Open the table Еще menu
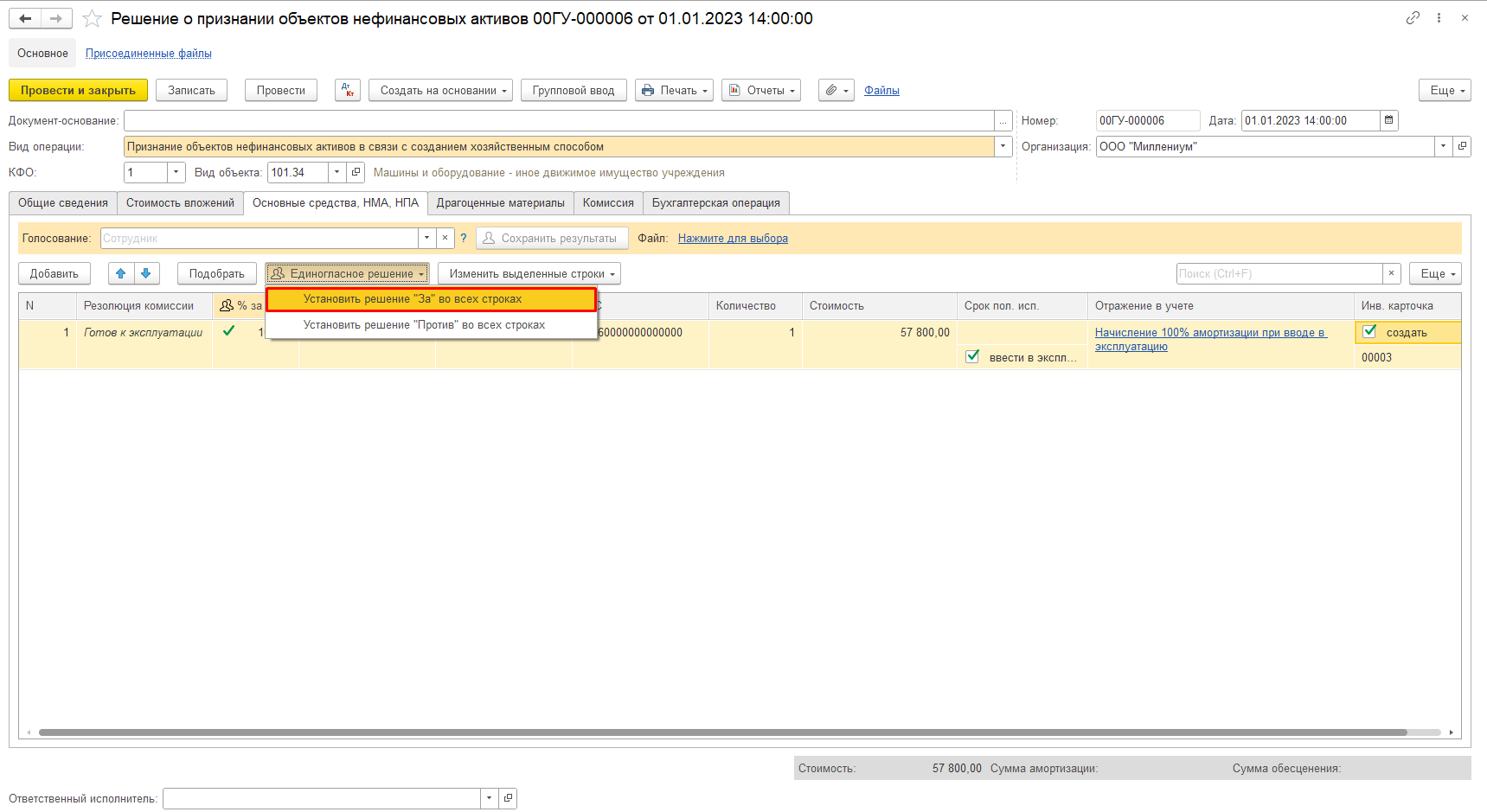 1435,273
